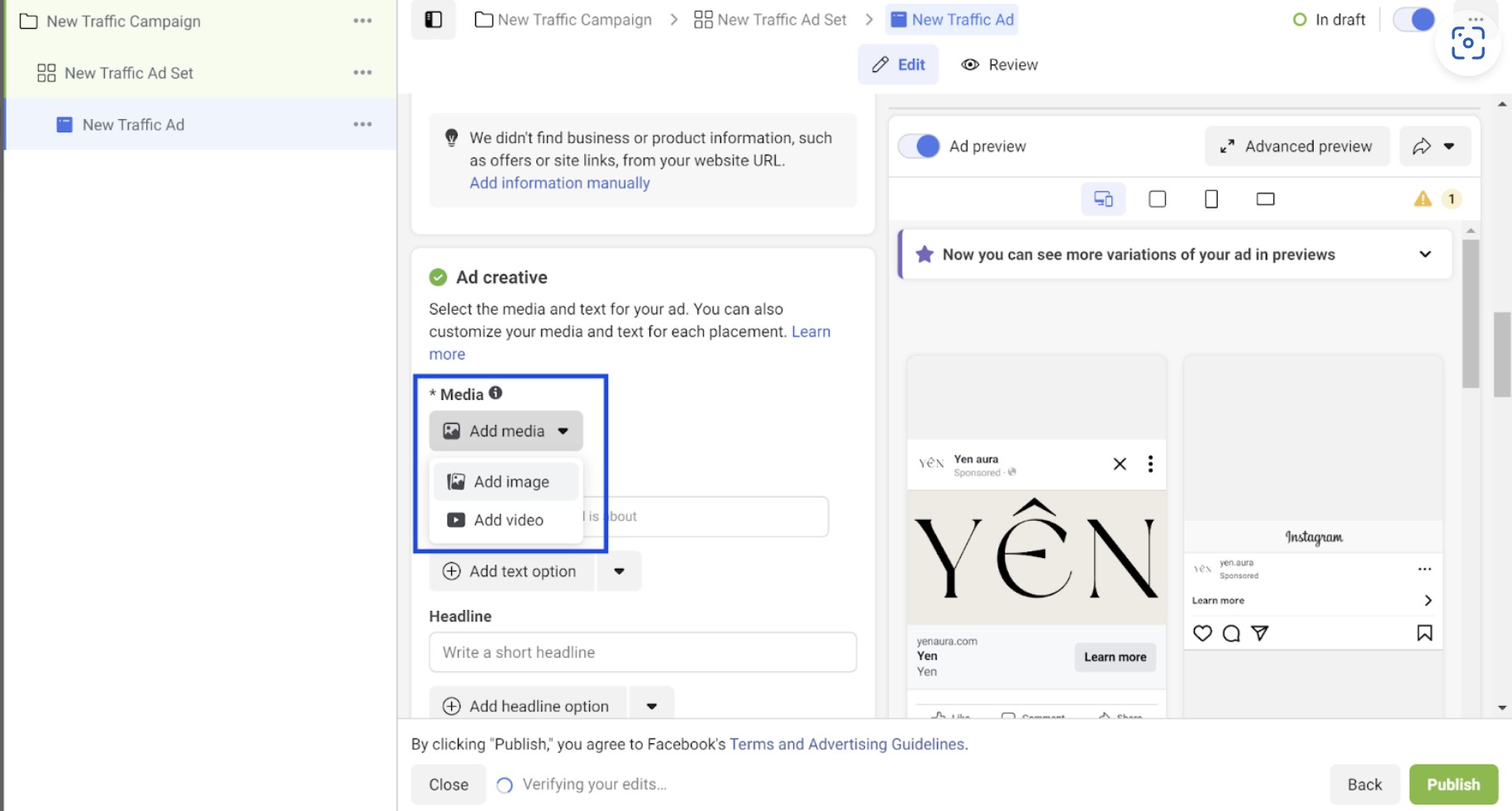Click the three-dot menu beside New Traffic Ad
The width and height of the screenshot is (1512, 811).
click(363, 124)
